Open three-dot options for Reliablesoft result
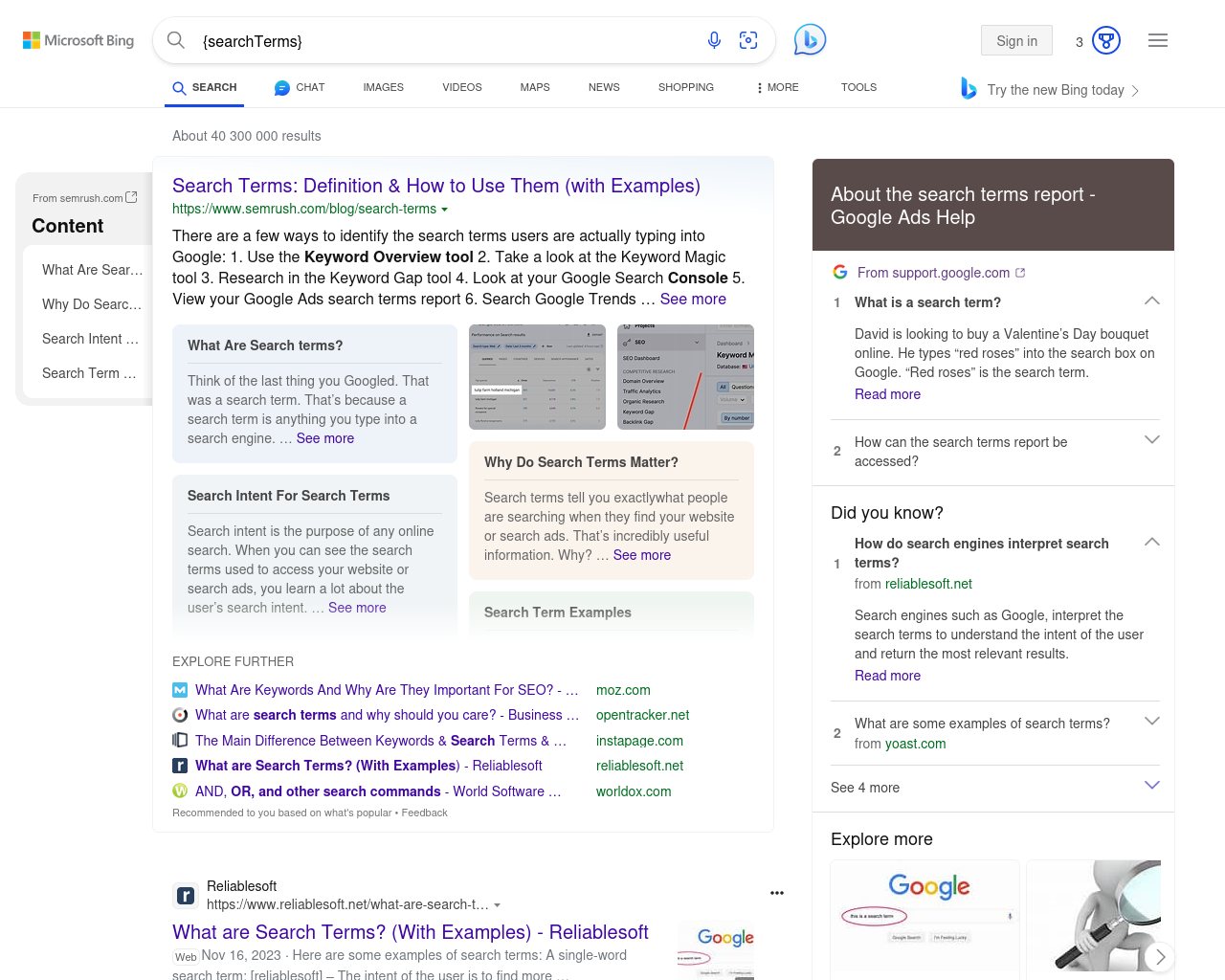1225x980 pixels. tap(777, 893)
